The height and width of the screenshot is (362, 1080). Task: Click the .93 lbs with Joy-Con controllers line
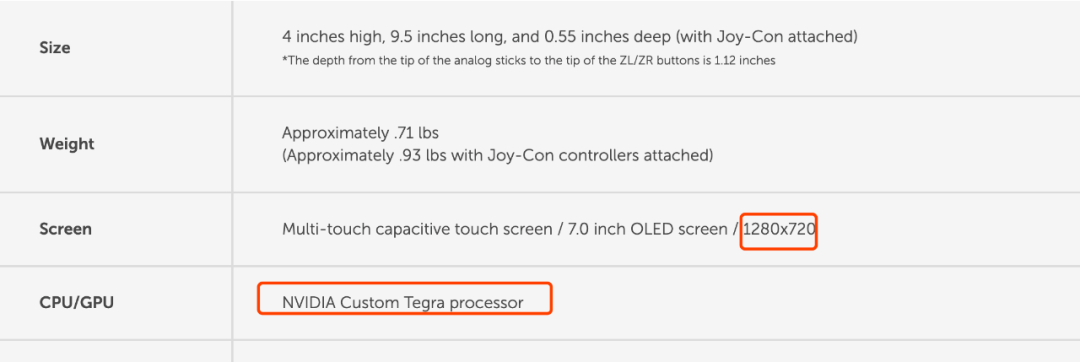point(497,156)
